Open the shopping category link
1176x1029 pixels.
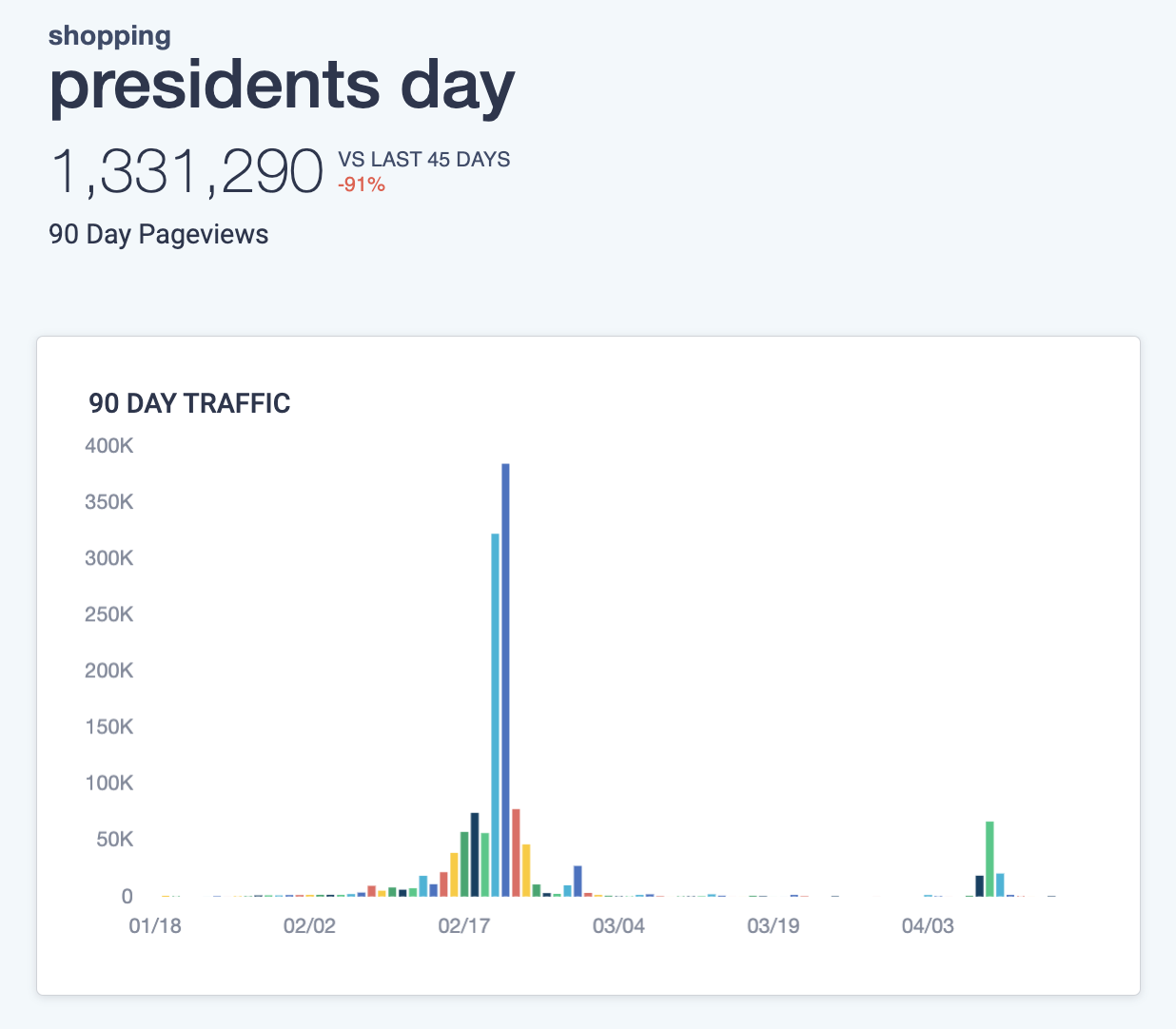[x=109, y=36]
